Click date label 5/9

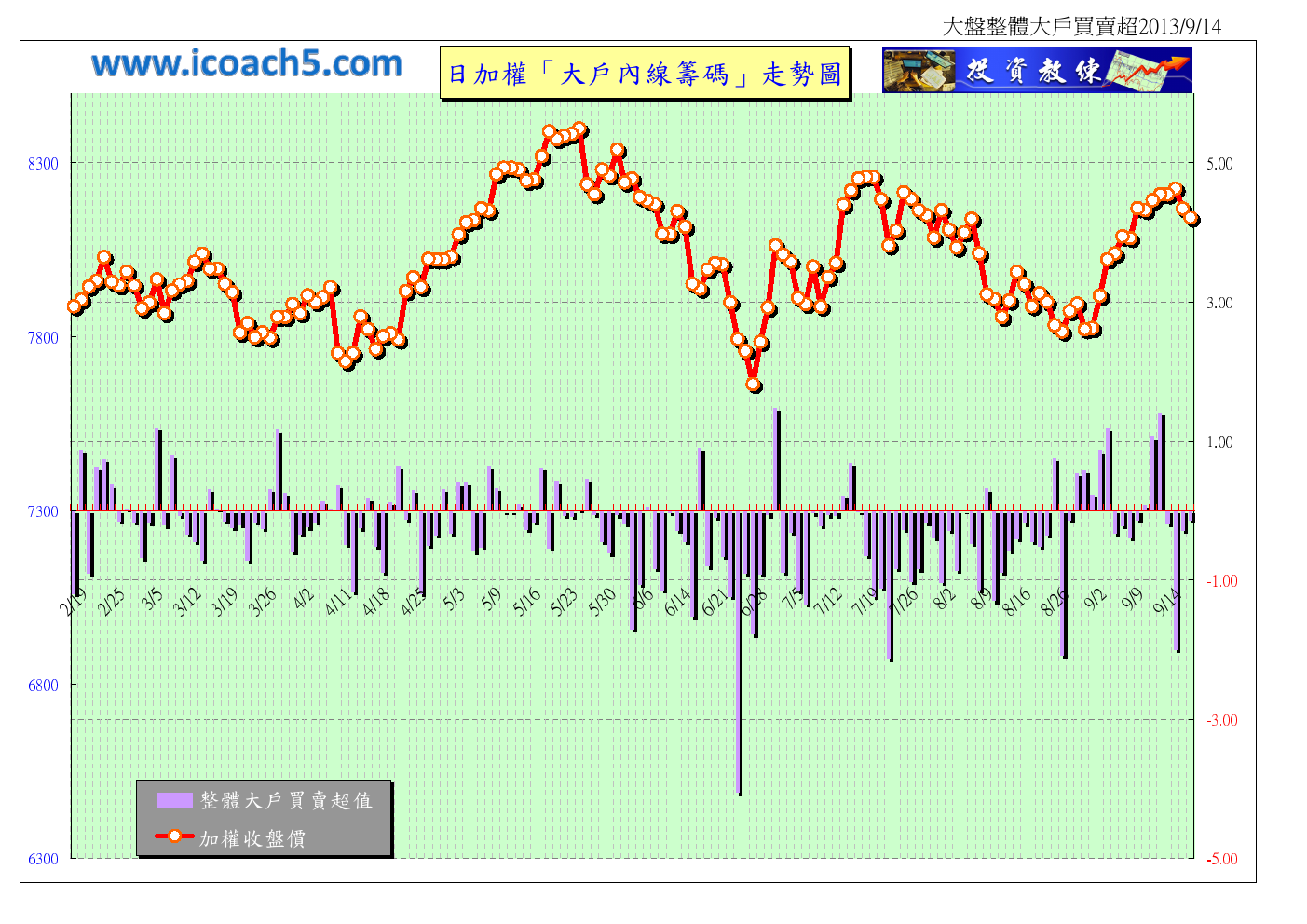coord(491,599)
